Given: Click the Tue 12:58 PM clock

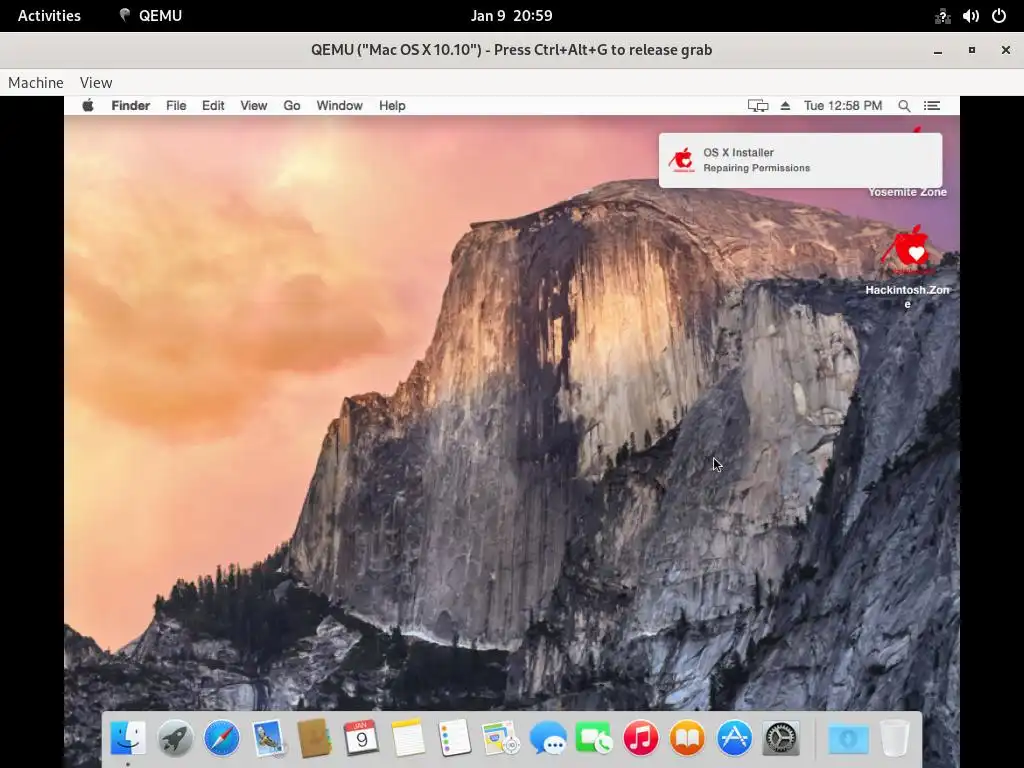Looking at the screenshot, I should (x=842, y=106).
